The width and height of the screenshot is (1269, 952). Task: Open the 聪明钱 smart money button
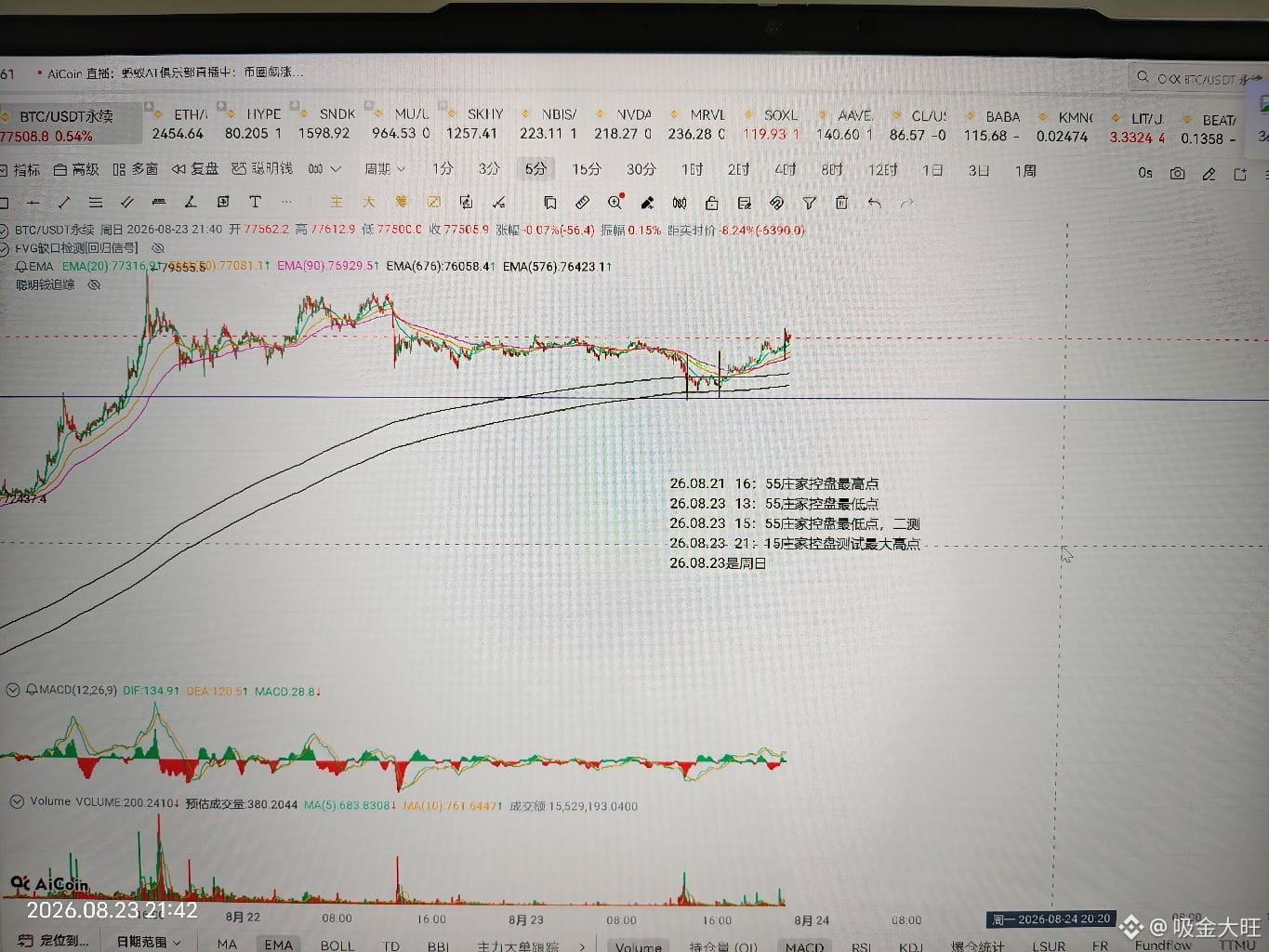click(262, 169)
